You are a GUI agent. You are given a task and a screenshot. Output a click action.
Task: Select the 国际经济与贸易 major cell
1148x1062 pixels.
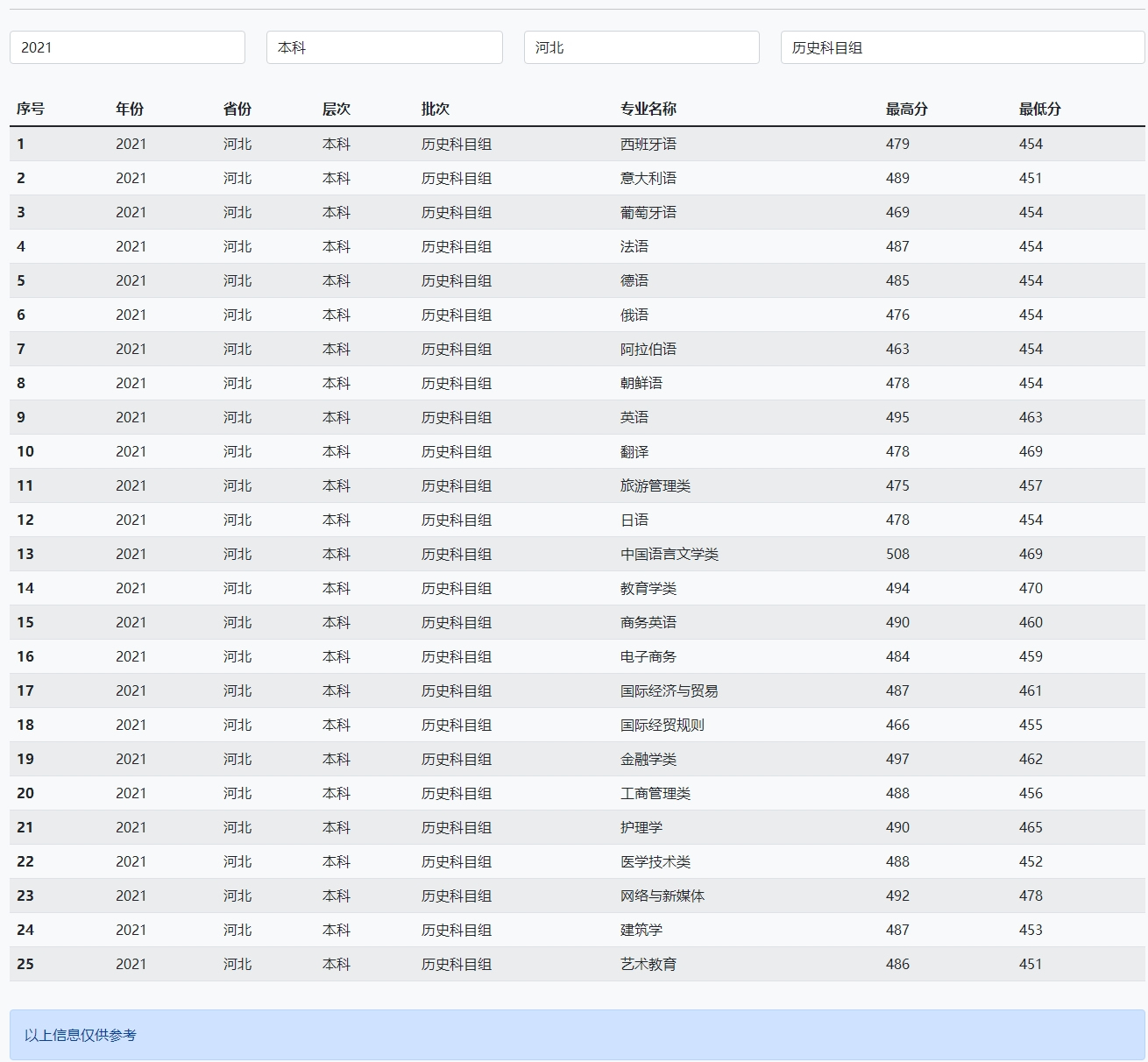(670, 690)
